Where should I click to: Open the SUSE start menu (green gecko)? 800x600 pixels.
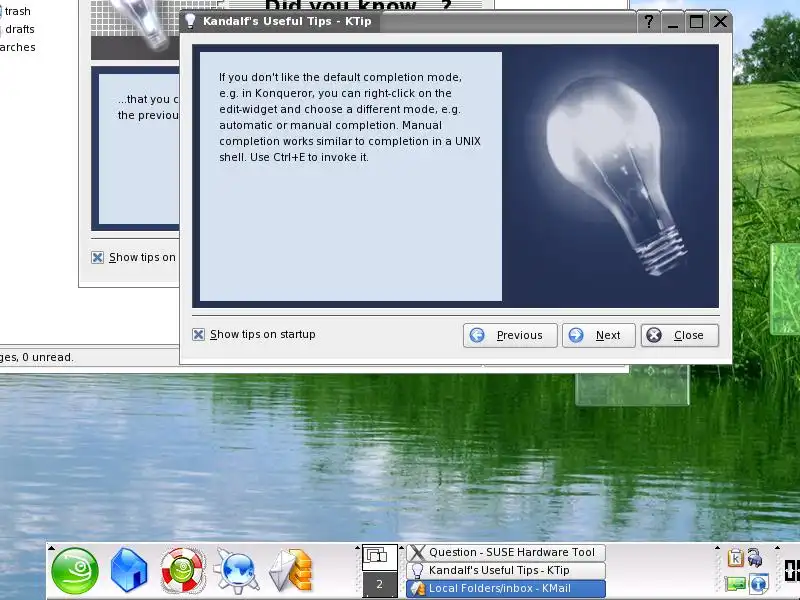75,571
